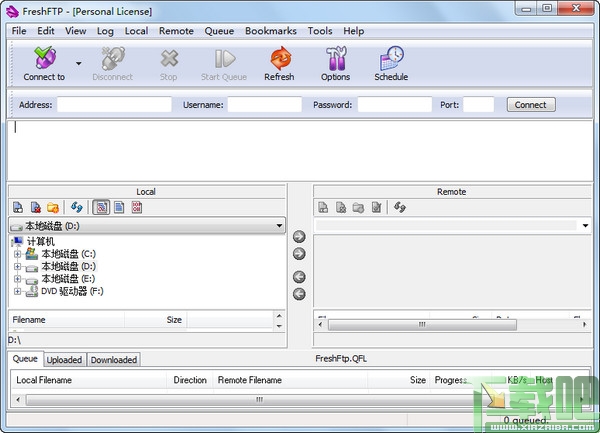The image size is (600, 433).
Task: Toggle the binary mode icon in Local toolbar
Action: [137, 207]
